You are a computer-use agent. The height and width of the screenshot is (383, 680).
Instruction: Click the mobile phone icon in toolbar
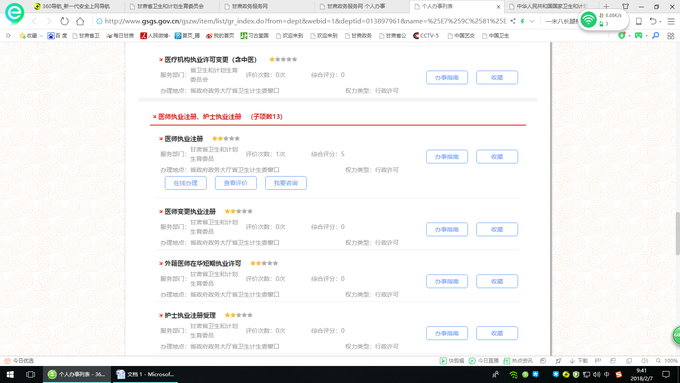pyautogui.click(x=638, y=21)
